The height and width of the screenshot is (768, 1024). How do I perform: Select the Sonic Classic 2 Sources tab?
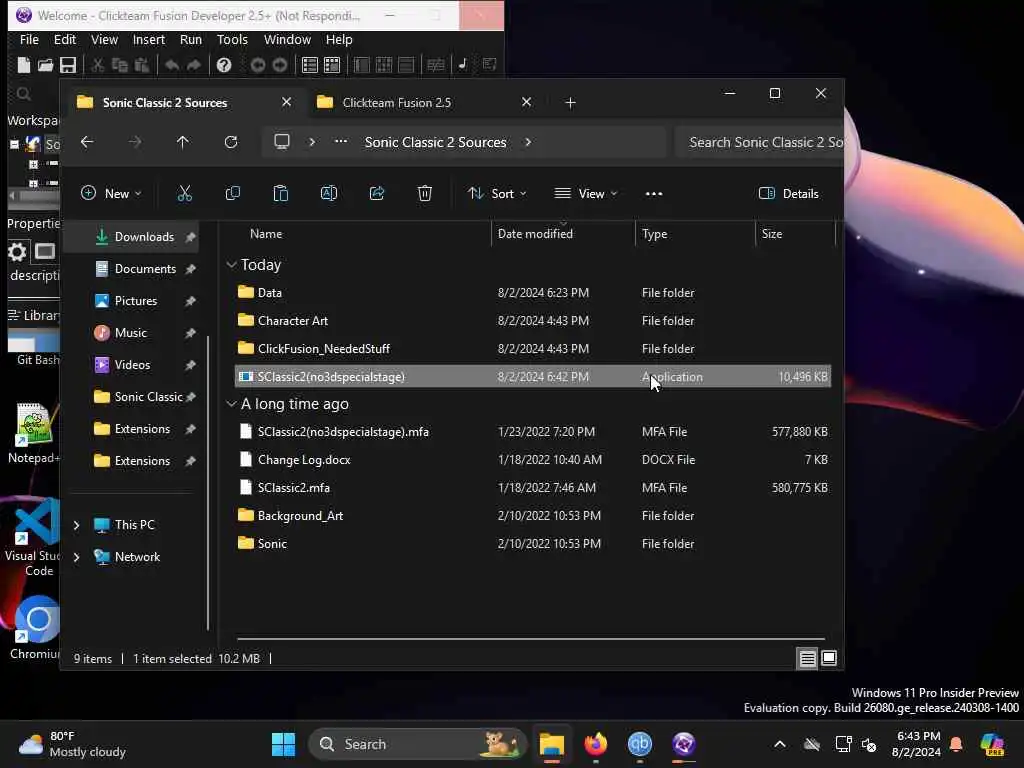click(165, 103)
